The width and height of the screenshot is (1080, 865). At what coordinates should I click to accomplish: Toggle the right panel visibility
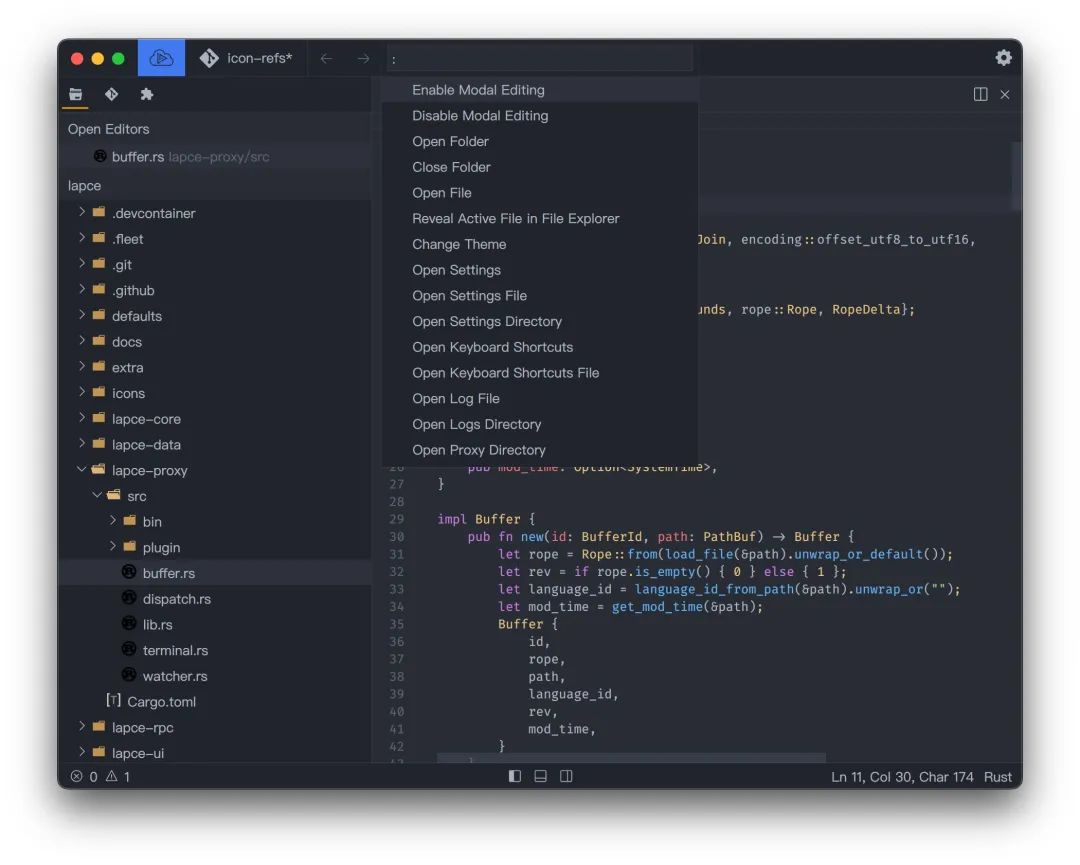tap(566, 775)
